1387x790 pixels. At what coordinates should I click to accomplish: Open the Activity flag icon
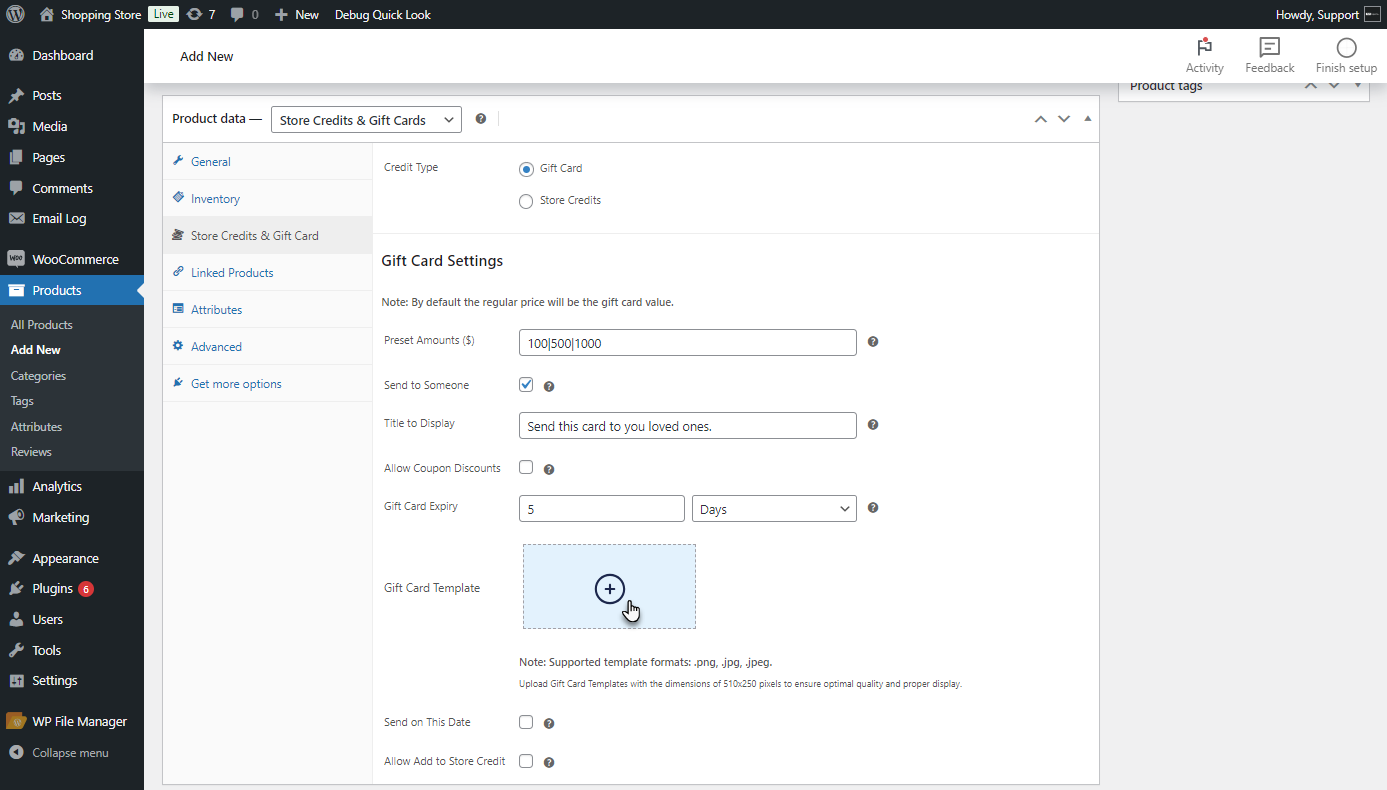[1204, 47]
